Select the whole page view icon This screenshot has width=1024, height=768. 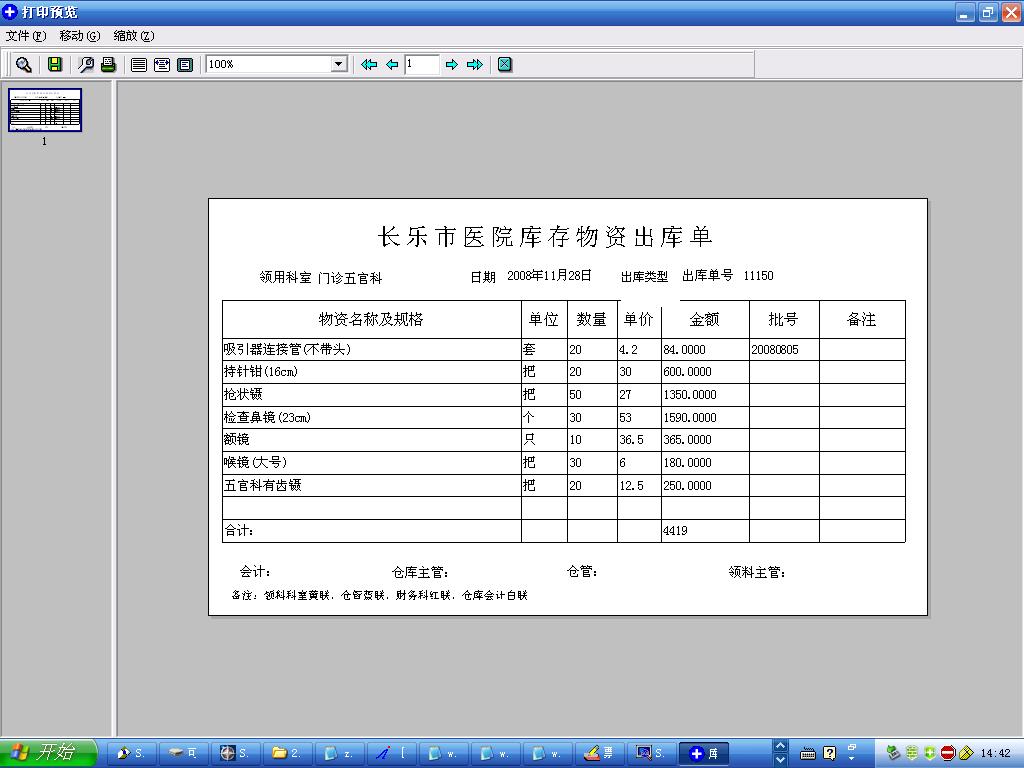185,65
